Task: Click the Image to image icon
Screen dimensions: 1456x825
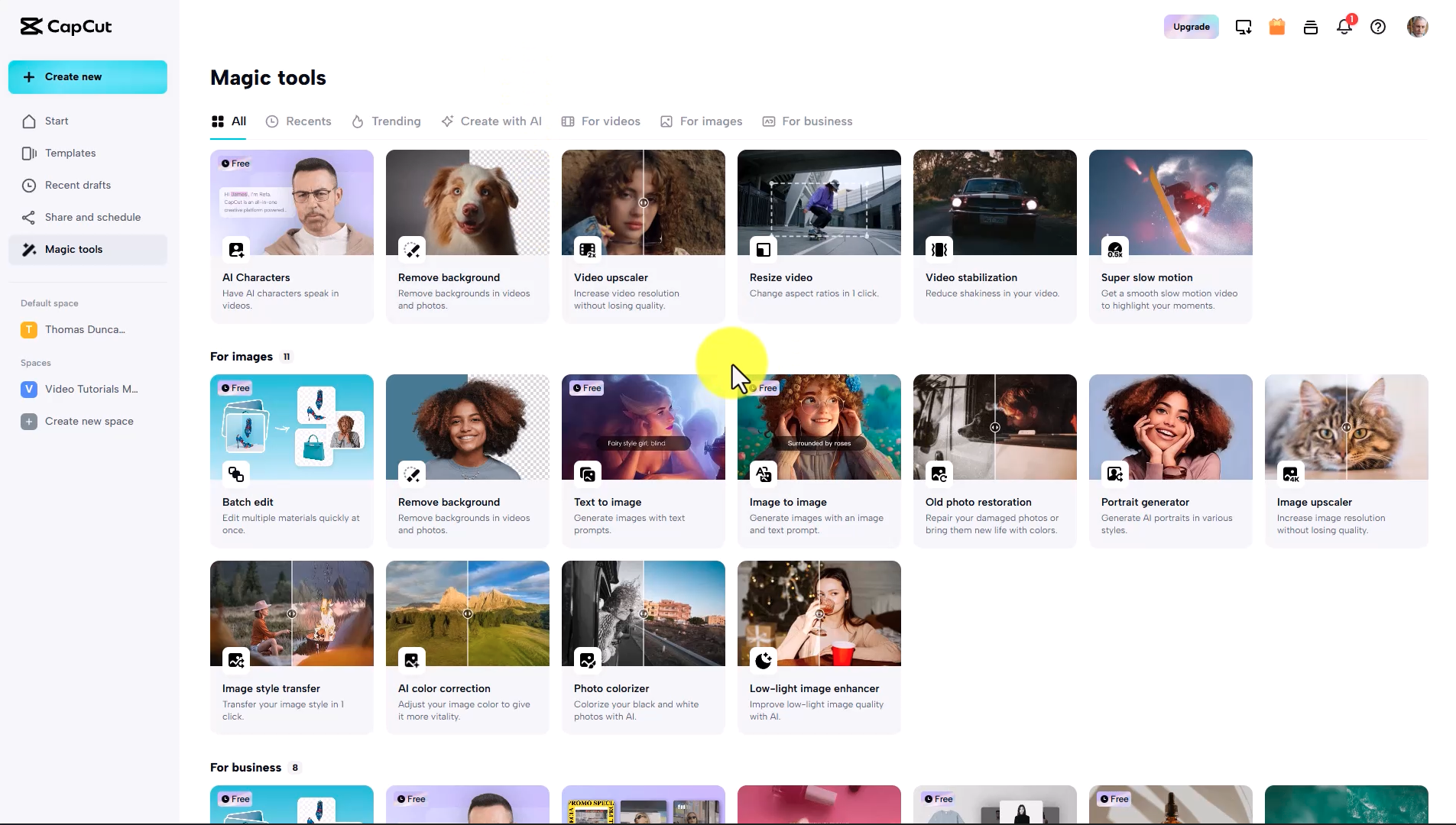Action: coord(764,474)
